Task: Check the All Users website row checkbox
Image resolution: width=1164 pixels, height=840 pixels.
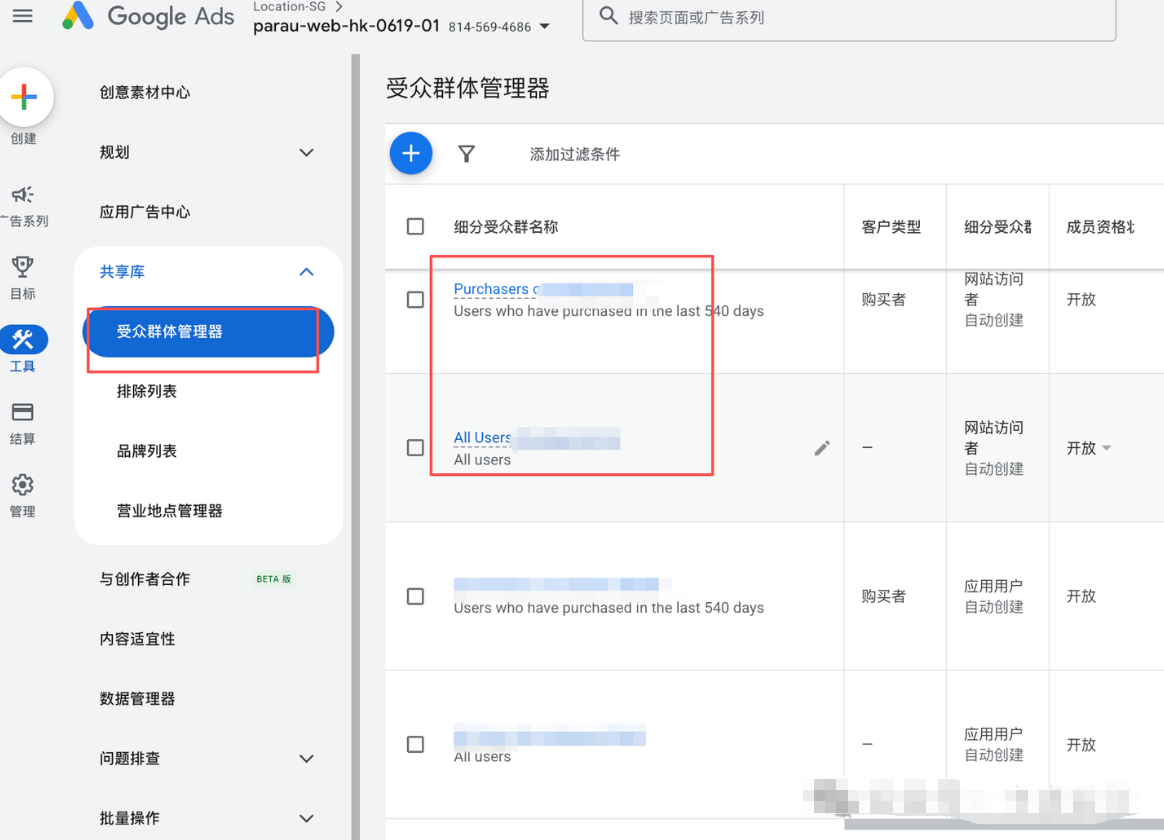Action: (x=415, y=448)
